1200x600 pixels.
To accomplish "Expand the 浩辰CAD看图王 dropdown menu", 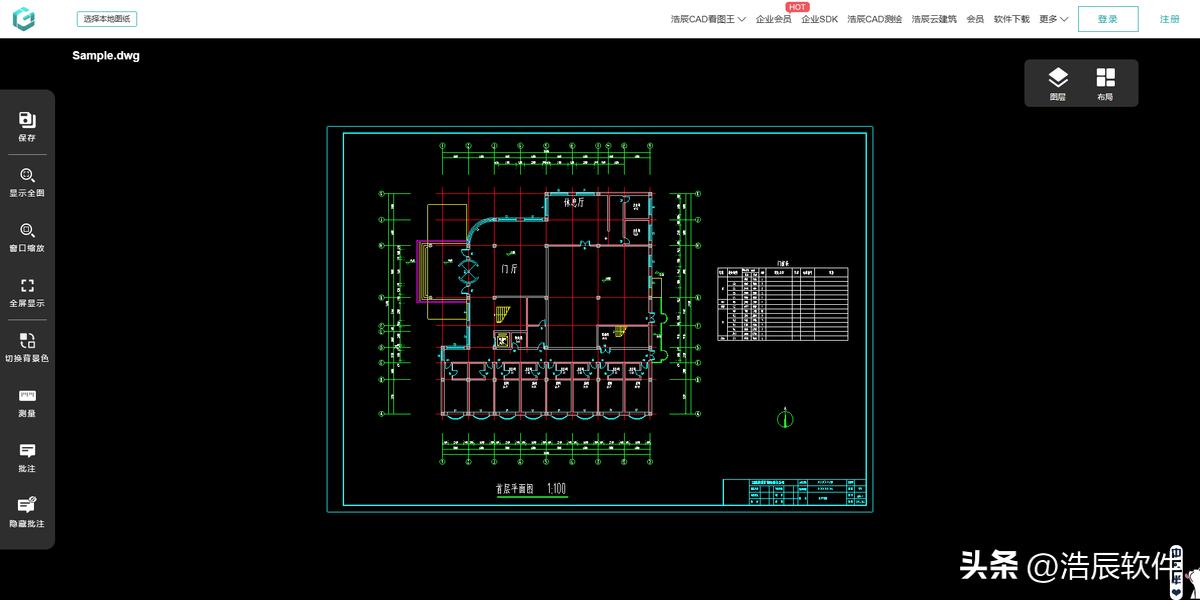I will click(x=708, y=19).
